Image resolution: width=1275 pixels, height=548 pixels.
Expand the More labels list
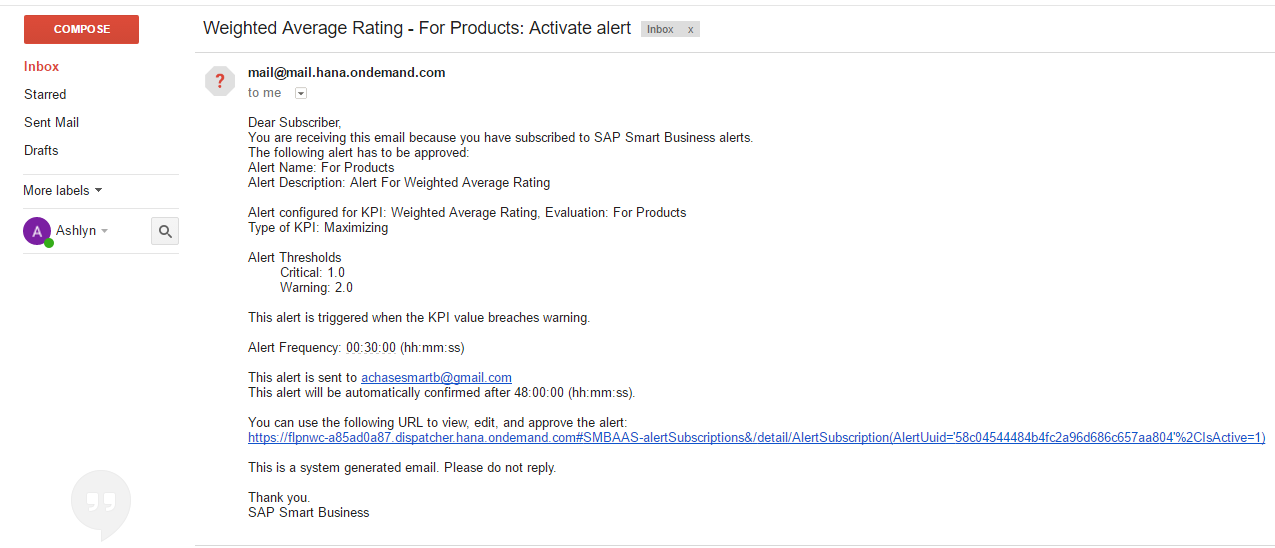[x=62, y=190]
